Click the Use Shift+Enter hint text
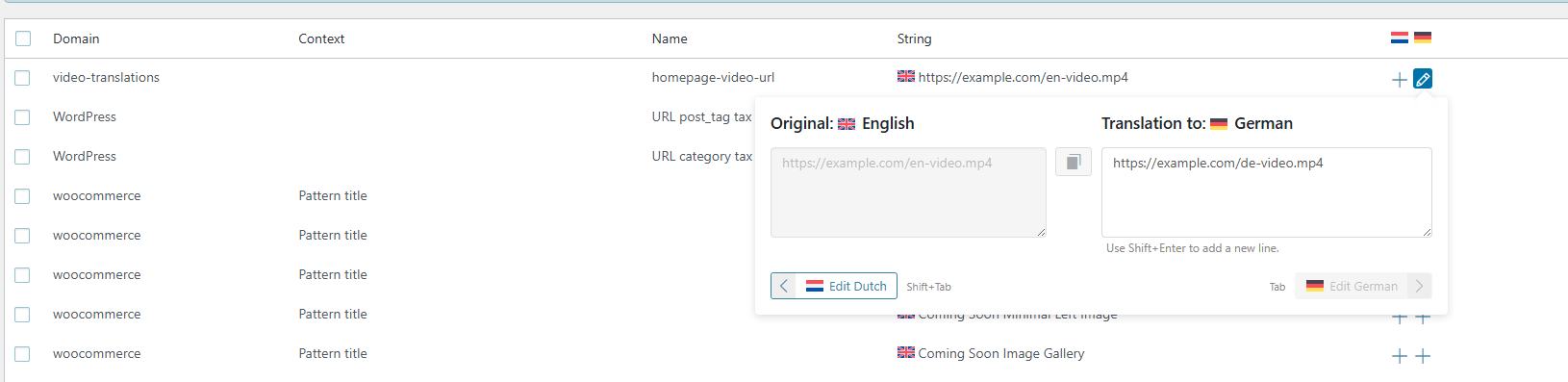Screen dimensions: 1568x382 (x=1192, y=248)
